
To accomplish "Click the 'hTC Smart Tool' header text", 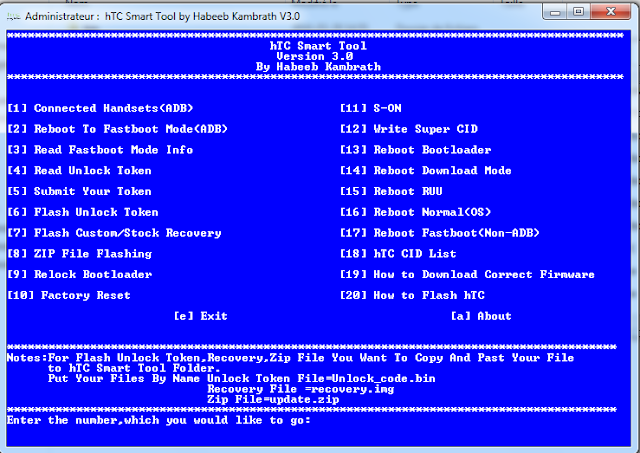I will coord(318,46).
